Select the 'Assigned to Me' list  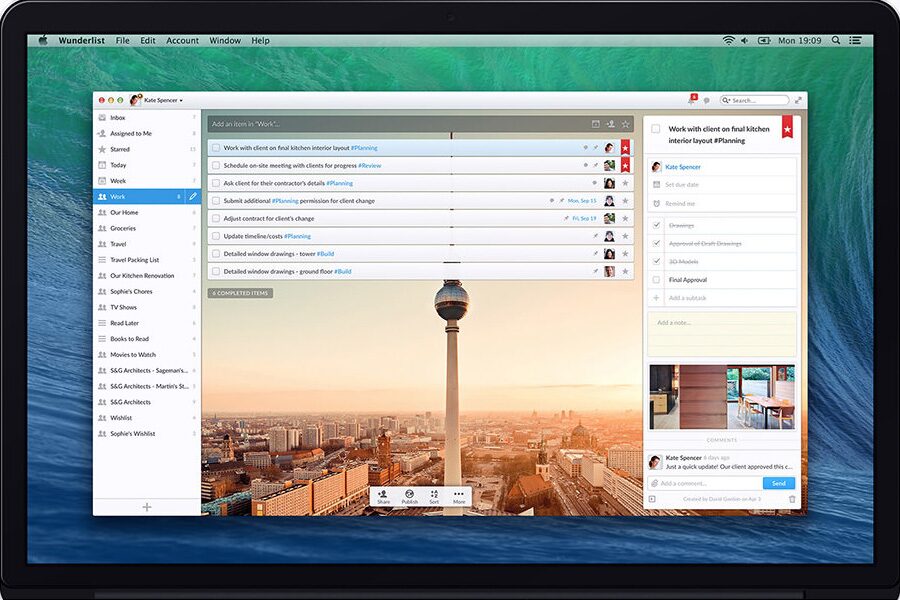point(146,133)
